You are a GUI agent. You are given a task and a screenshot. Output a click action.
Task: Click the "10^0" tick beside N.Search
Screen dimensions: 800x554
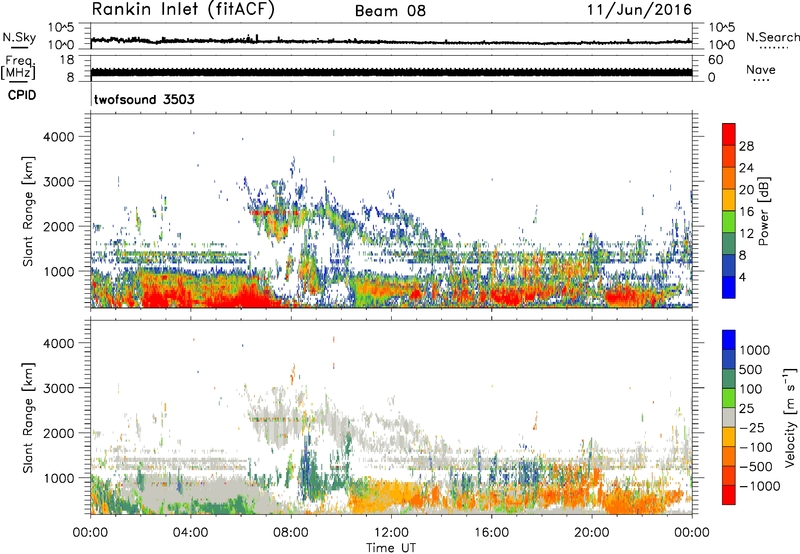(x=721, y=45)
